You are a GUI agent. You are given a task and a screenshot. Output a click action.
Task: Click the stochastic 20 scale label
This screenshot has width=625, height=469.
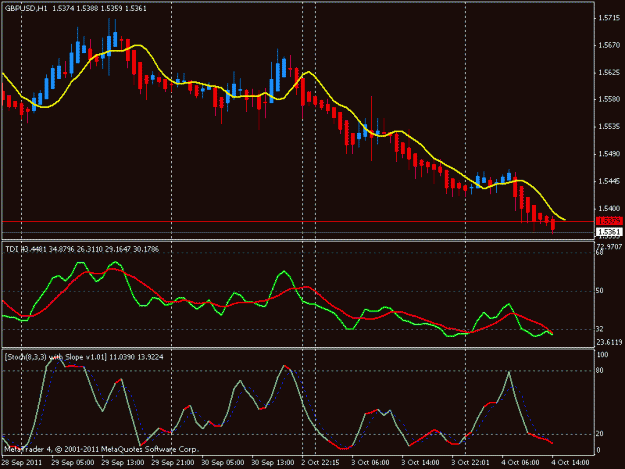(600, 434)
